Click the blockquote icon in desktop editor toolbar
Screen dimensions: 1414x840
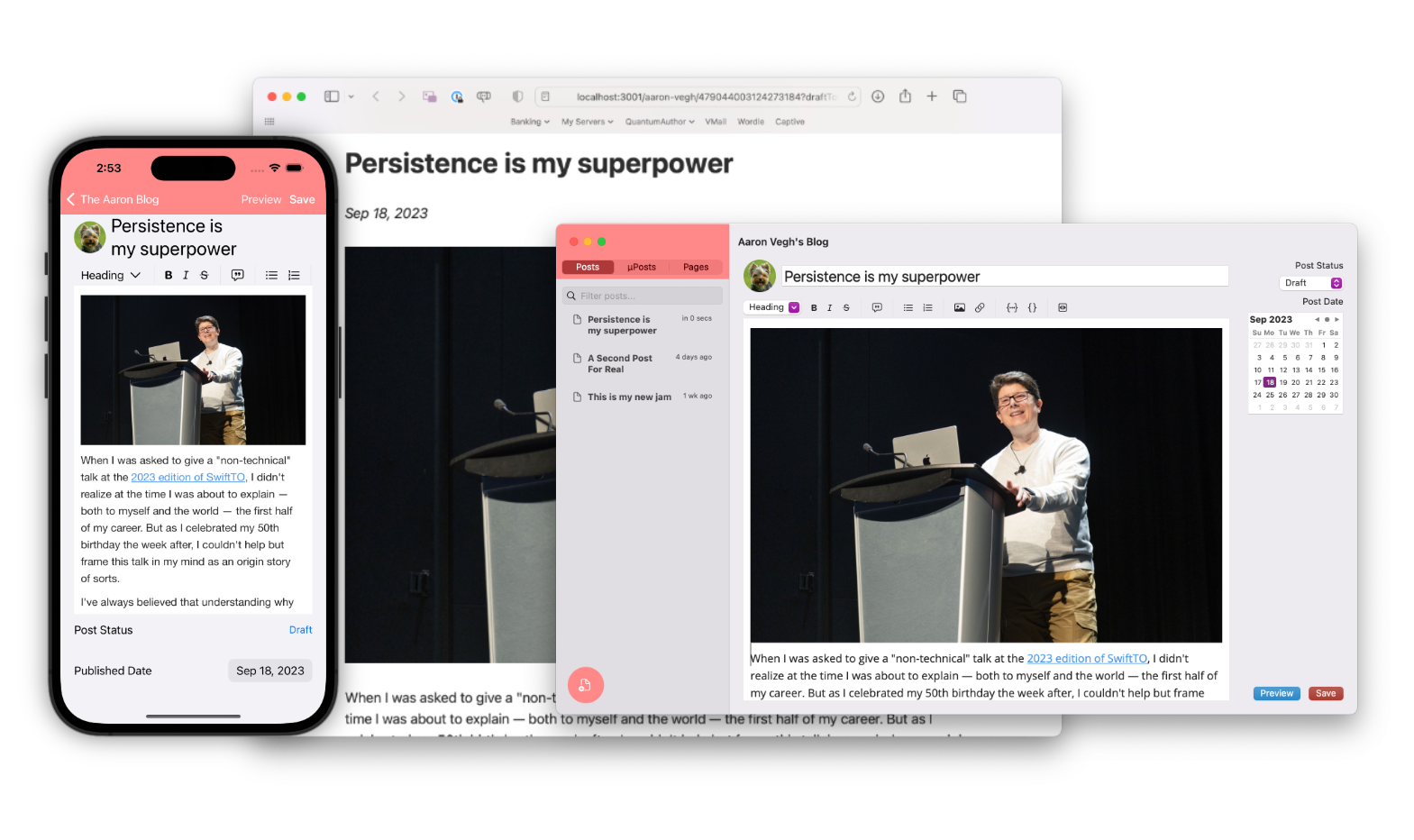point(877,307)
